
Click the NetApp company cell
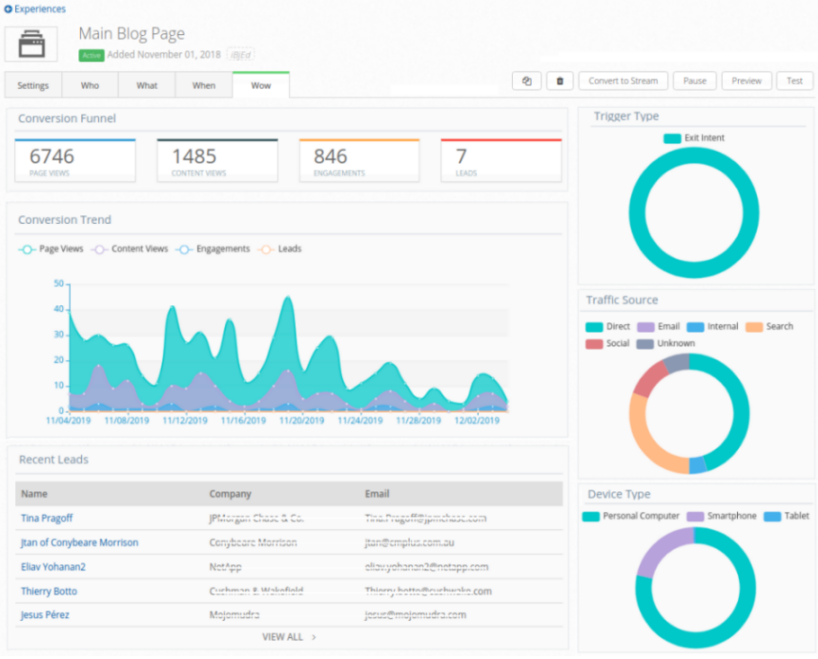(225, 567)
